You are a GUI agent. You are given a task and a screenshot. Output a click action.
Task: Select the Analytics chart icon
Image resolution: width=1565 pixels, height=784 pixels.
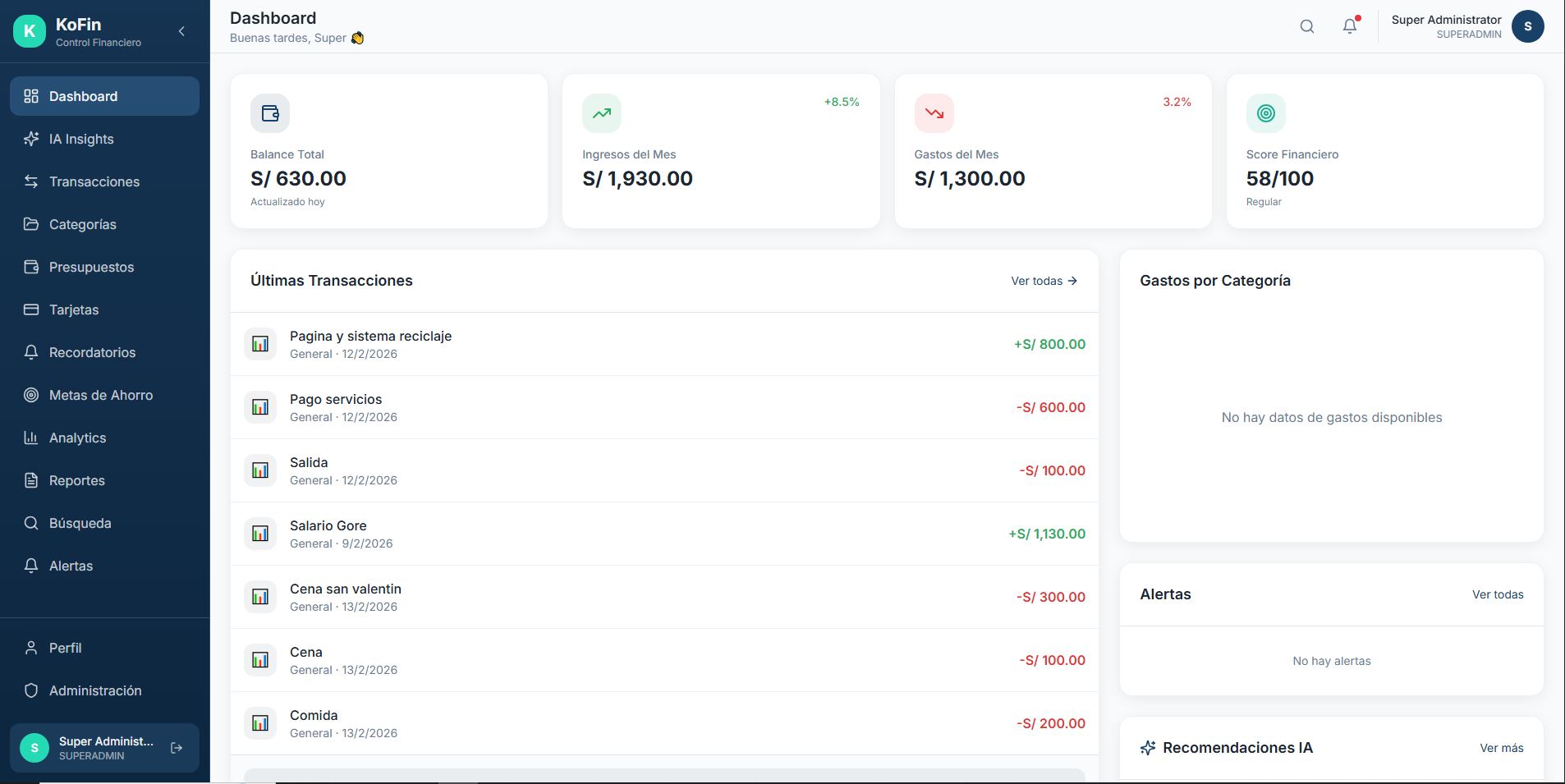[x=30, y=438]
